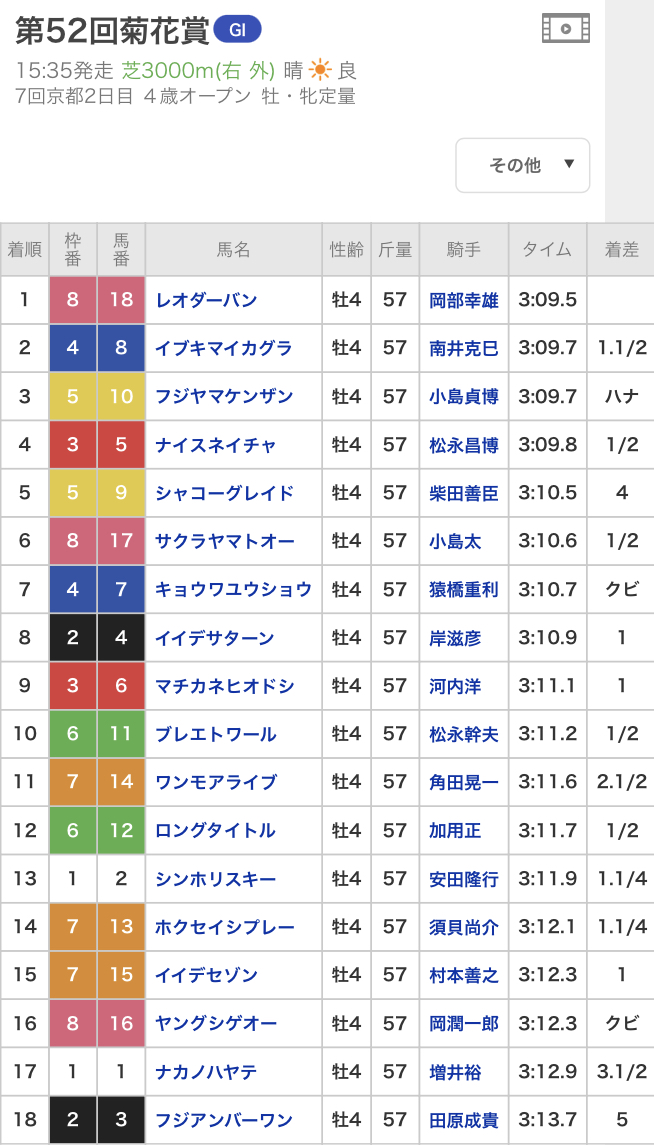This screenshot has height=1145, width=654.
Task: Click the 着順 column header
Action: pyautogui.click(x=25, y=250)
